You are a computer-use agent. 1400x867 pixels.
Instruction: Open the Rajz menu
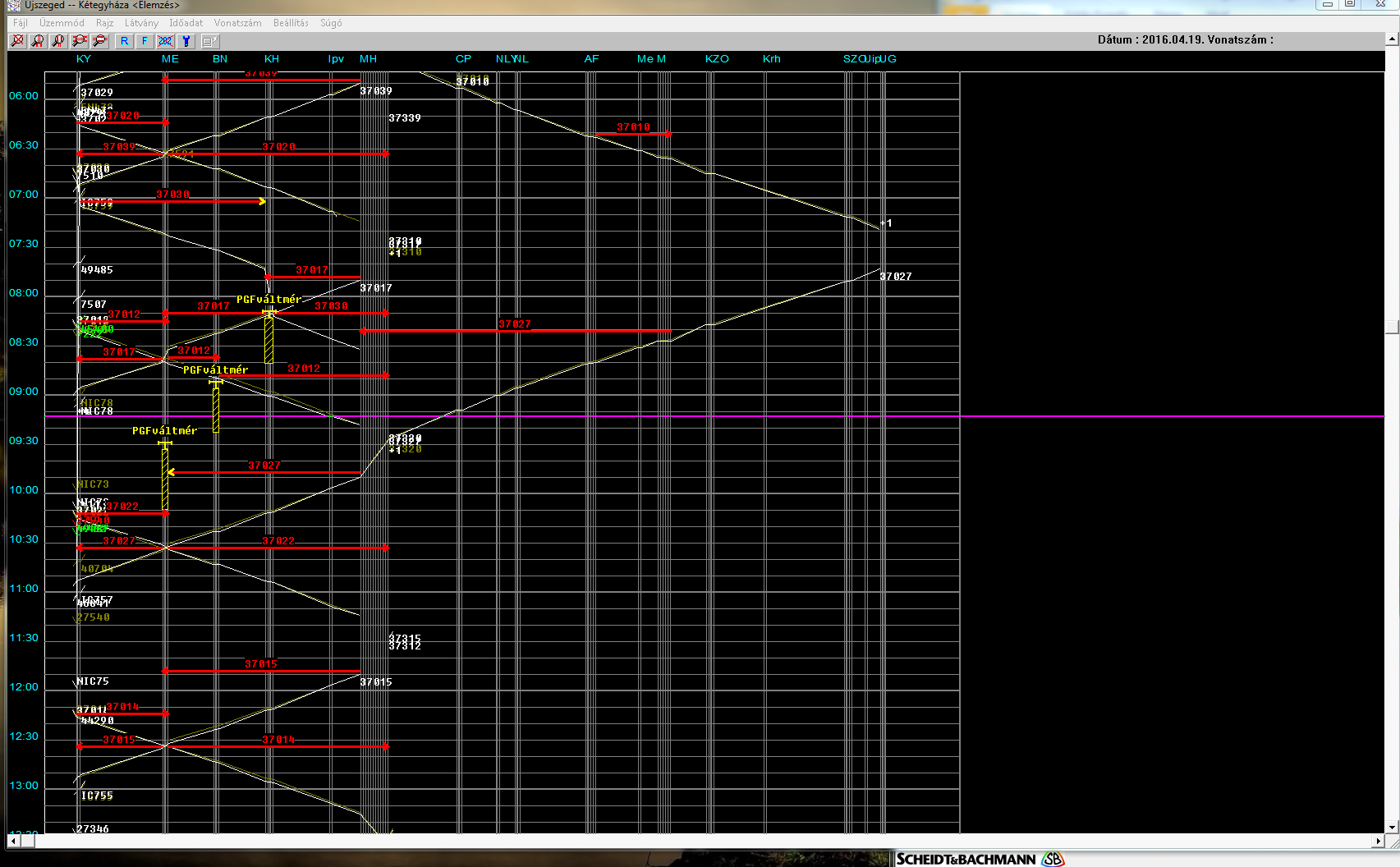(x=104, y=23)
